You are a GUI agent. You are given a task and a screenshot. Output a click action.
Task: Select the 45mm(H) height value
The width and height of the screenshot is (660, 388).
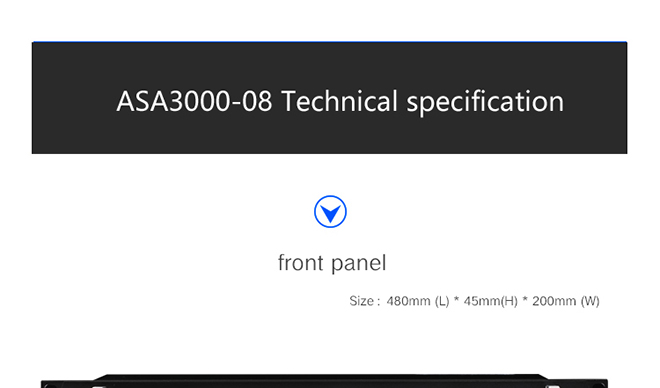point(490,301)
